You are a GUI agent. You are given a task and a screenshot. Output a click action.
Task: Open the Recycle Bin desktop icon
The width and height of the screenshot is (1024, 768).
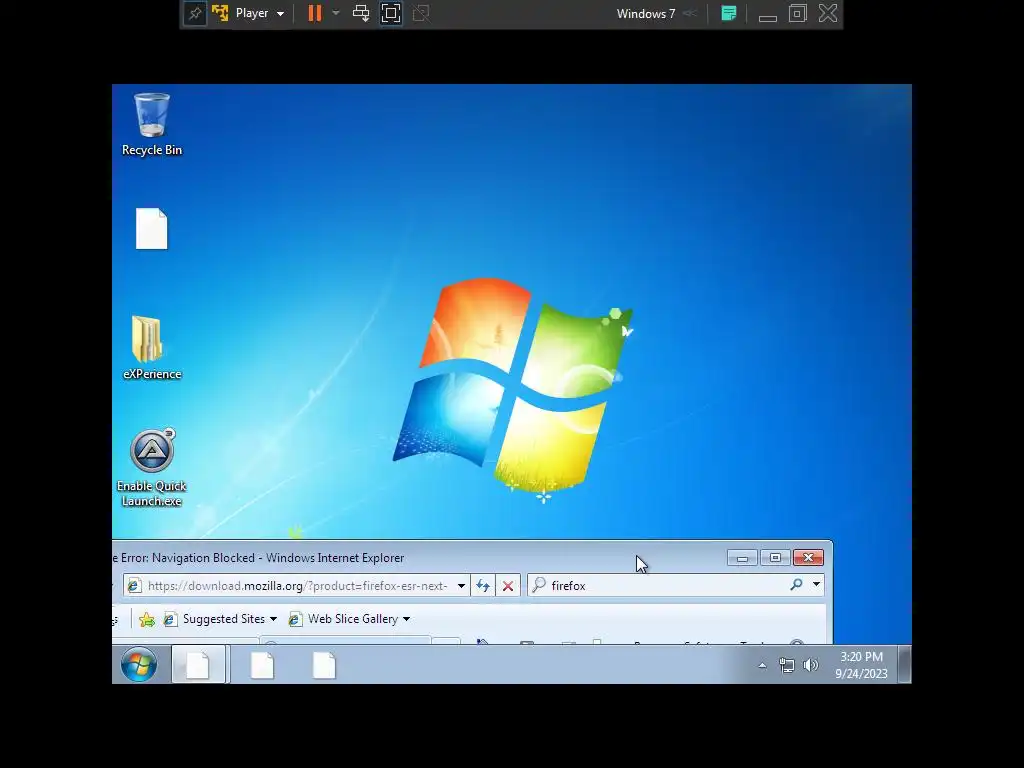point(152,124)
